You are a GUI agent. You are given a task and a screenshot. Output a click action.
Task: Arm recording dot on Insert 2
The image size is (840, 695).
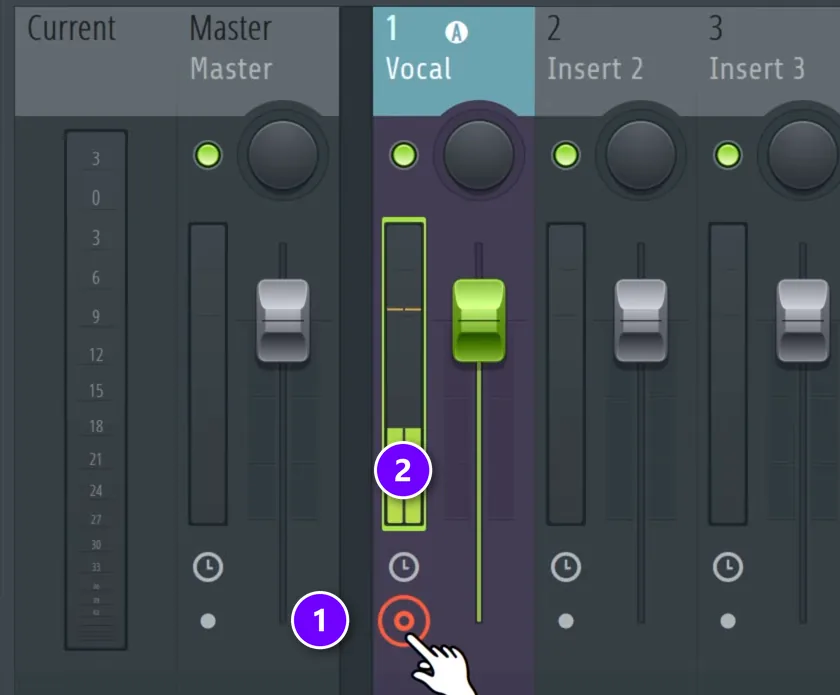coord(566,621)
